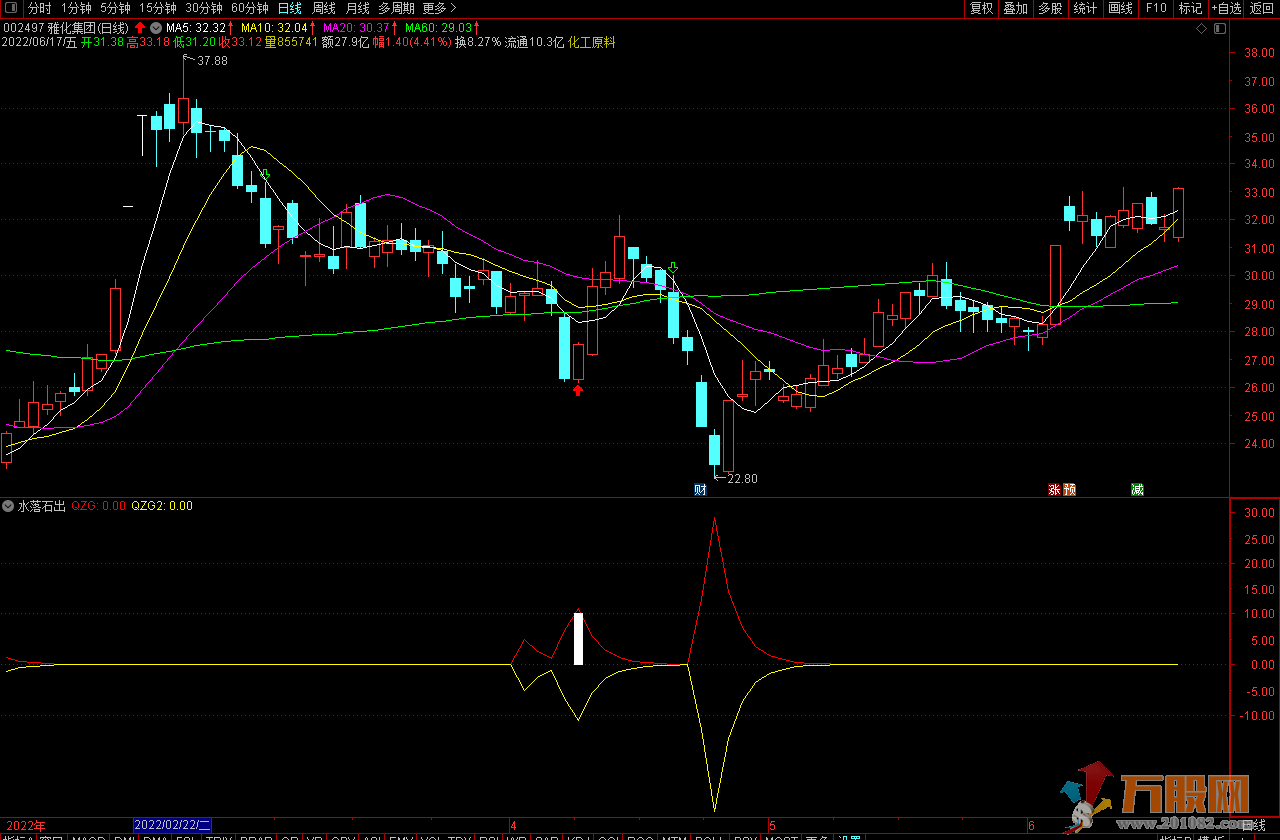1280x840 pixels.
Task: Click the 叠加 overlay button
Action: coord(1015,8)
